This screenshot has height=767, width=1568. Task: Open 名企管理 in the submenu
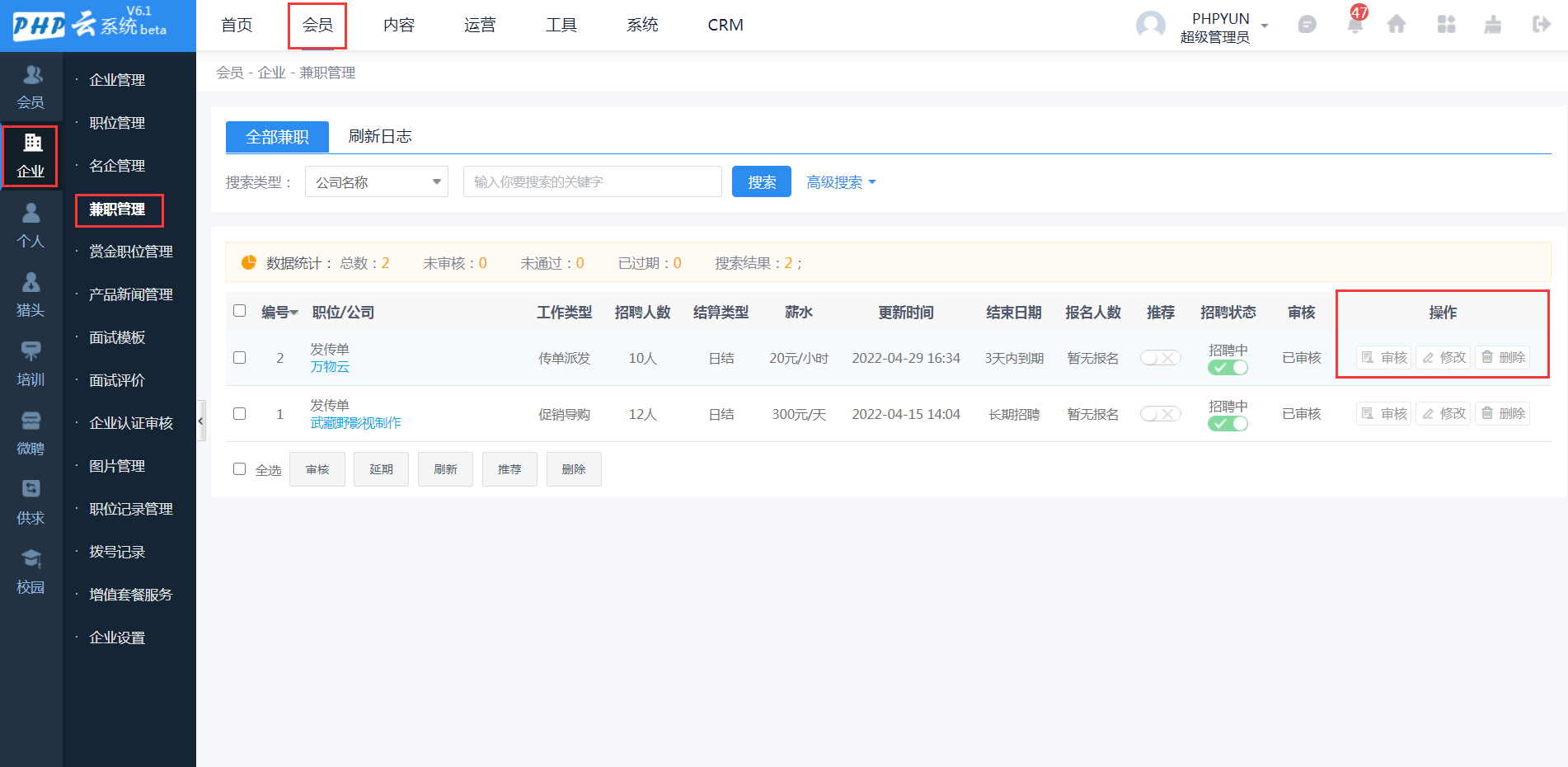[x=117, y=166]
